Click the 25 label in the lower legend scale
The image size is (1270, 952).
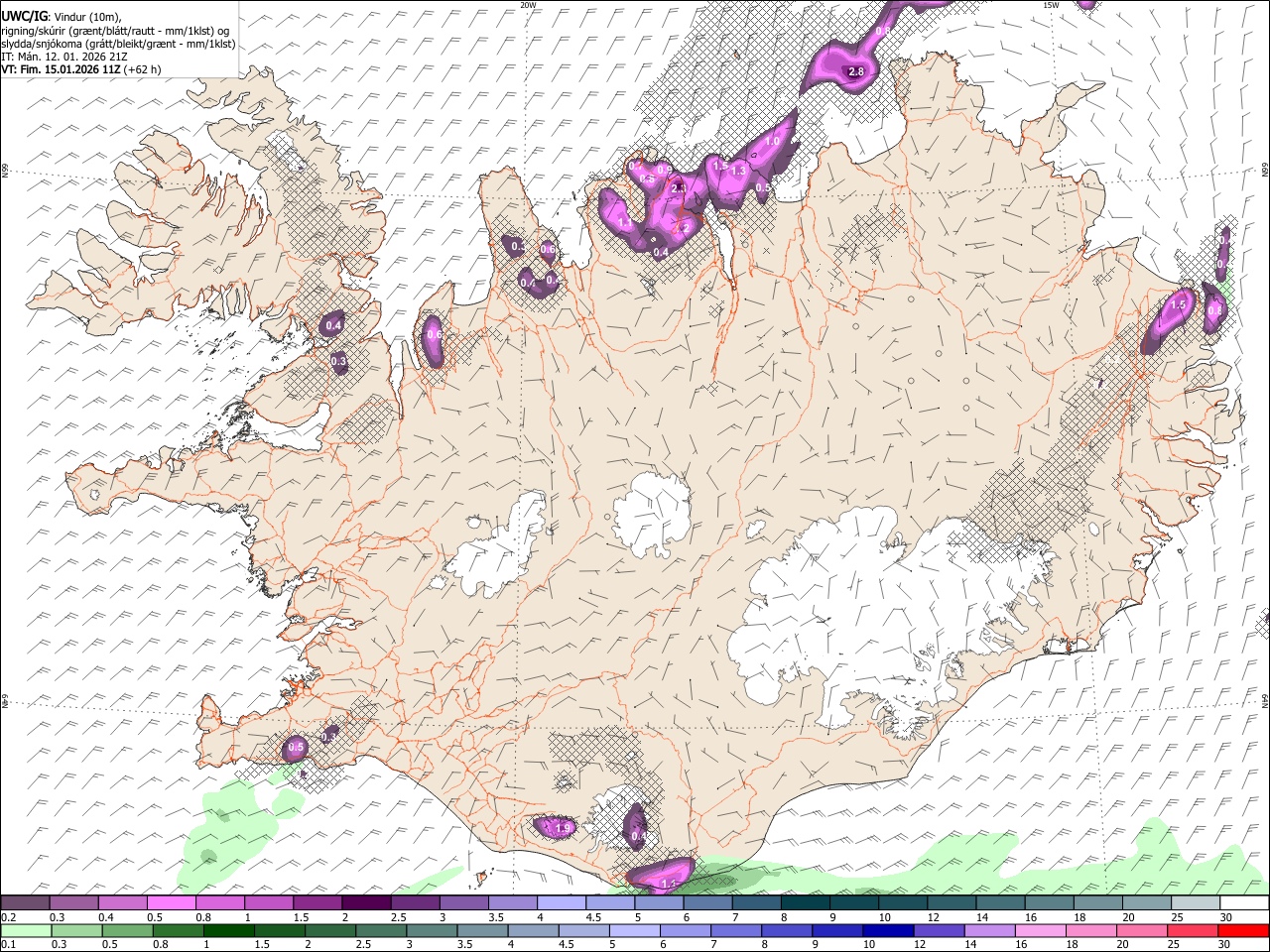(1174, 945)
